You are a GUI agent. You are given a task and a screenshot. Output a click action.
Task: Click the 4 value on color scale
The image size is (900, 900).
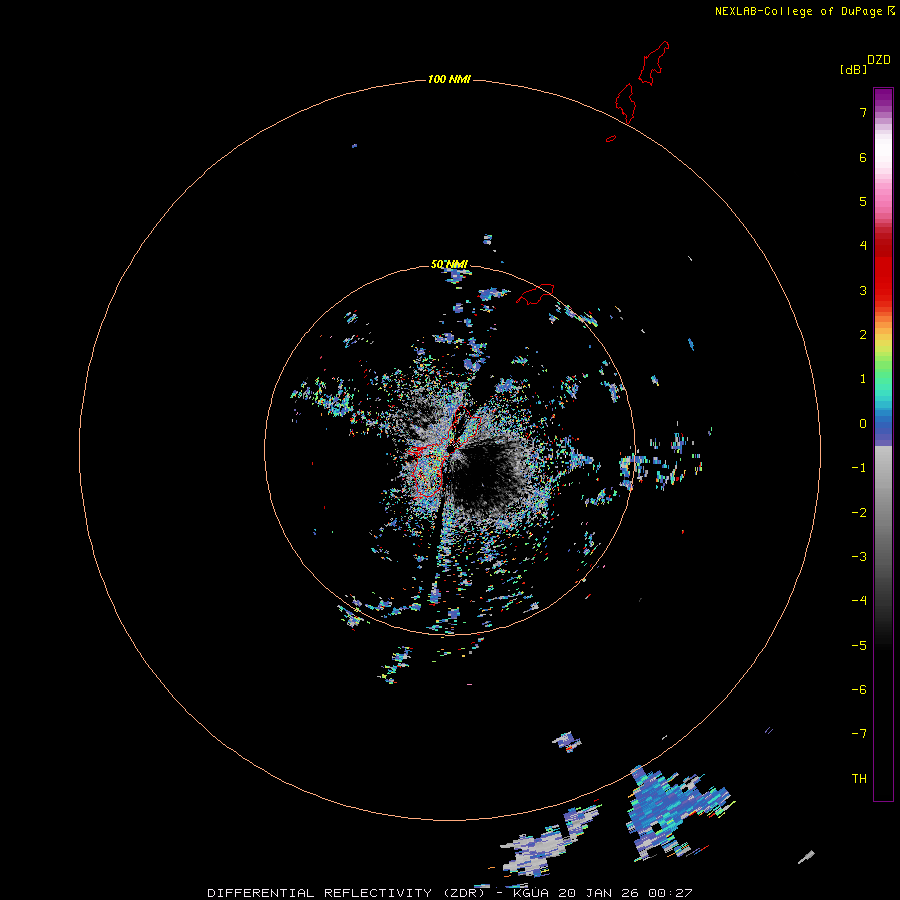(x=863, y=246)
